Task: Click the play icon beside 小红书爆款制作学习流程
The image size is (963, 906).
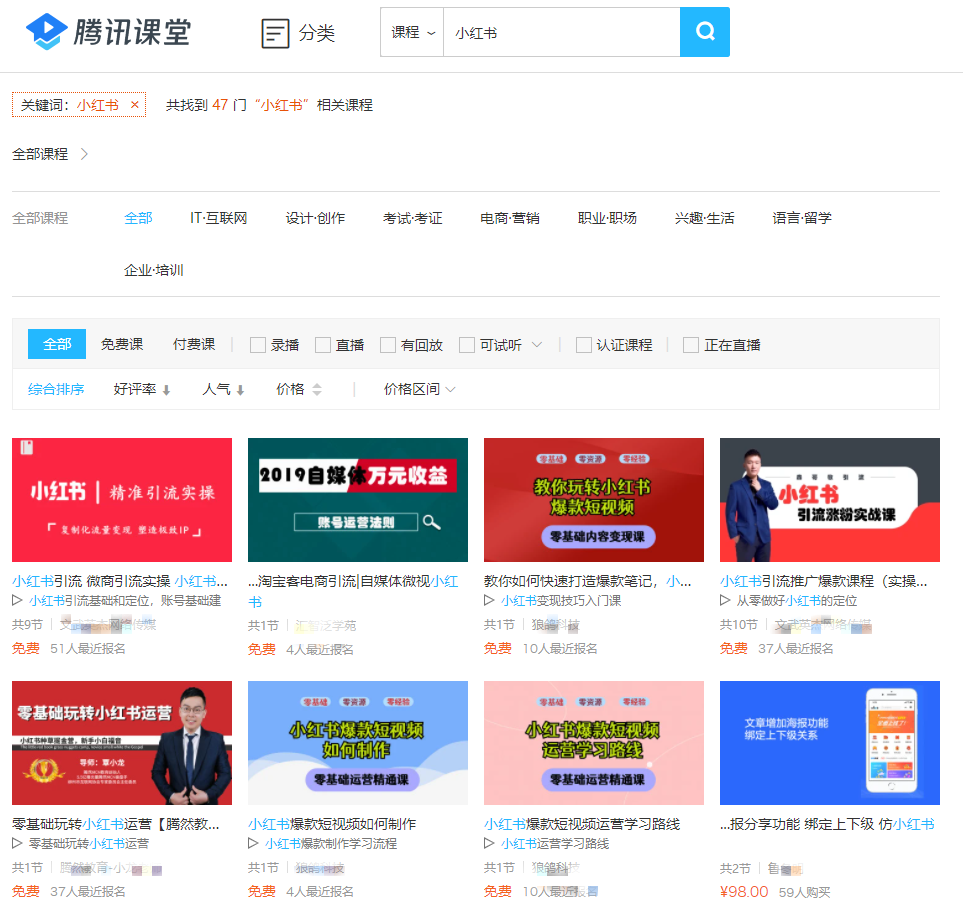Action: coord(253,843)
